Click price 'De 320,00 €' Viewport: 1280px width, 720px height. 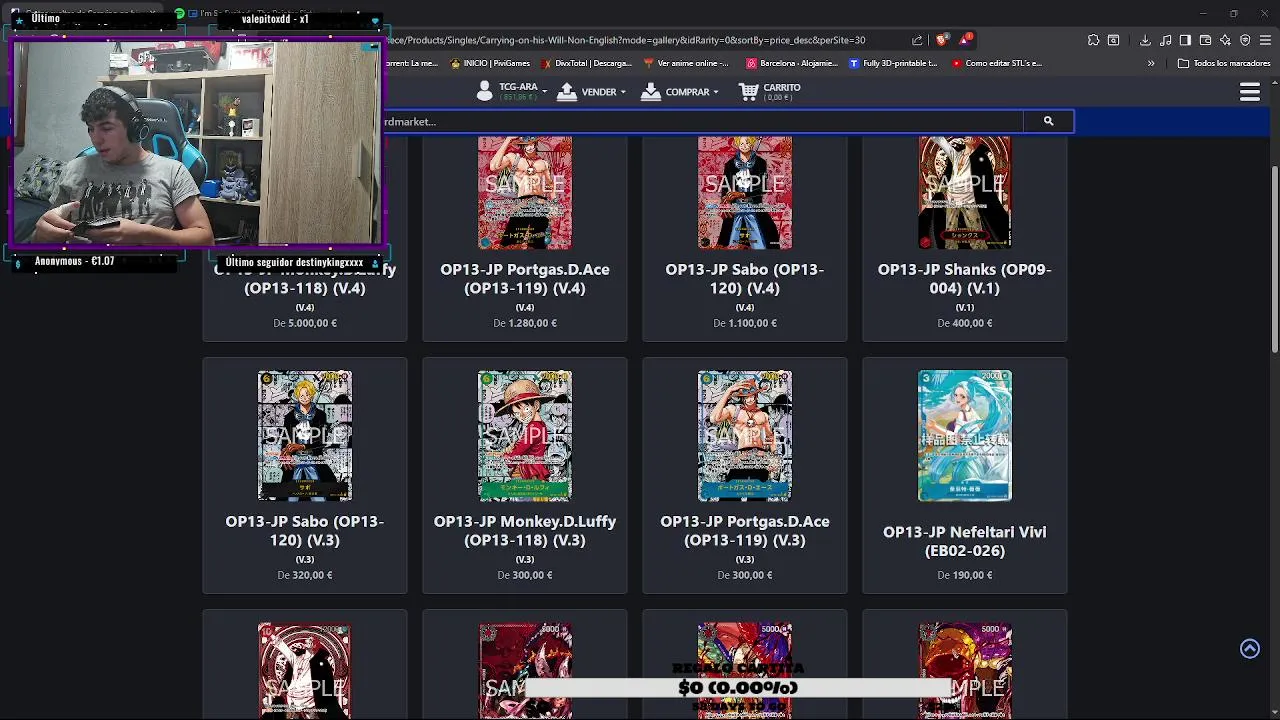pos(305,575)
